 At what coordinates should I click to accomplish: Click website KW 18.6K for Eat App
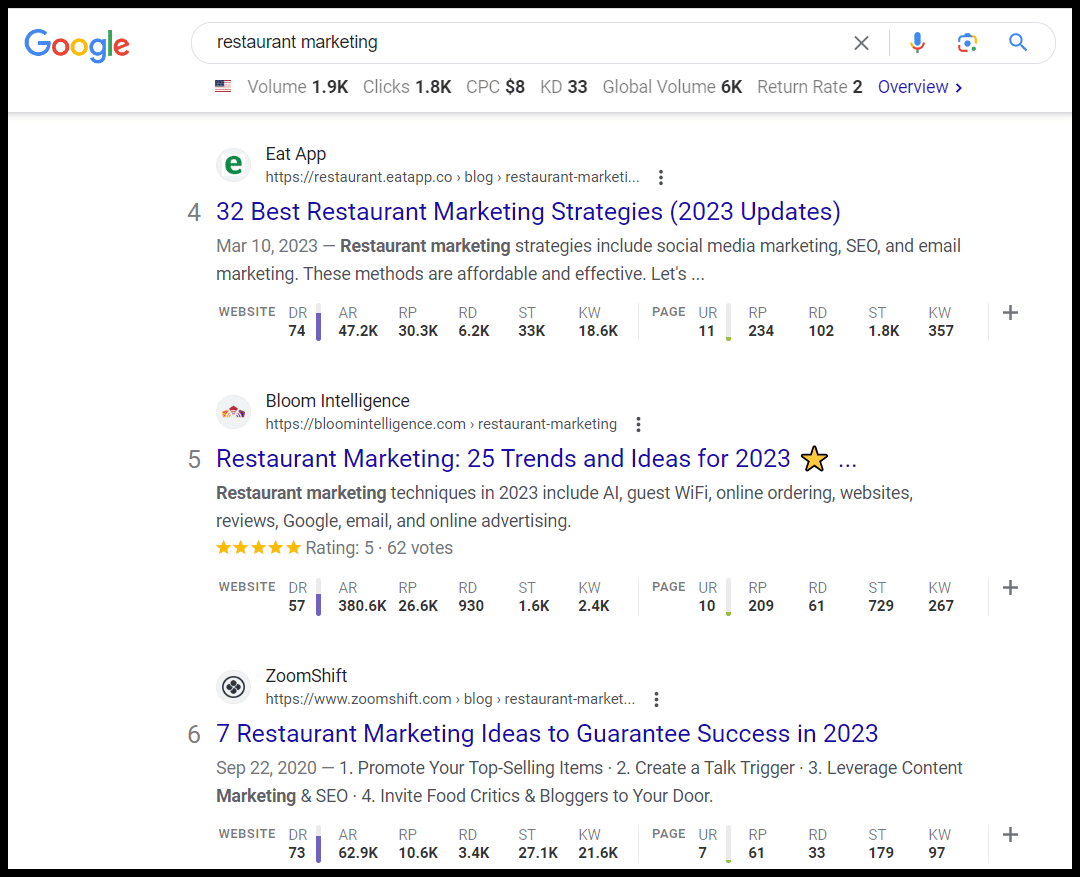point(598,322)
